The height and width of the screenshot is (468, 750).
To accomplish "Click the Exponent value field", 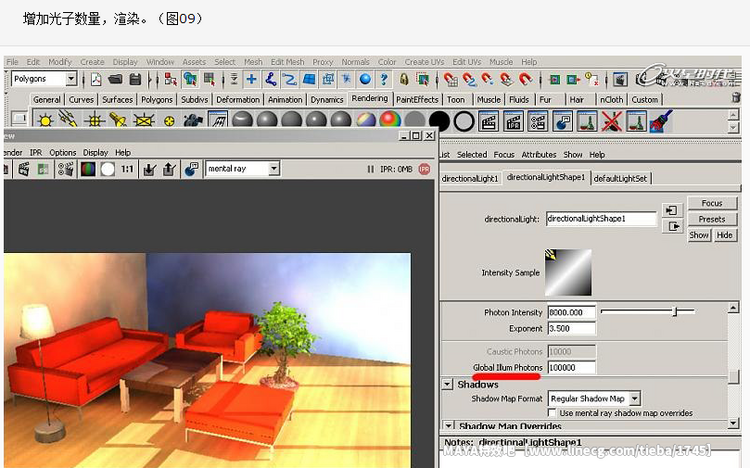I will [x=572, y=328].
